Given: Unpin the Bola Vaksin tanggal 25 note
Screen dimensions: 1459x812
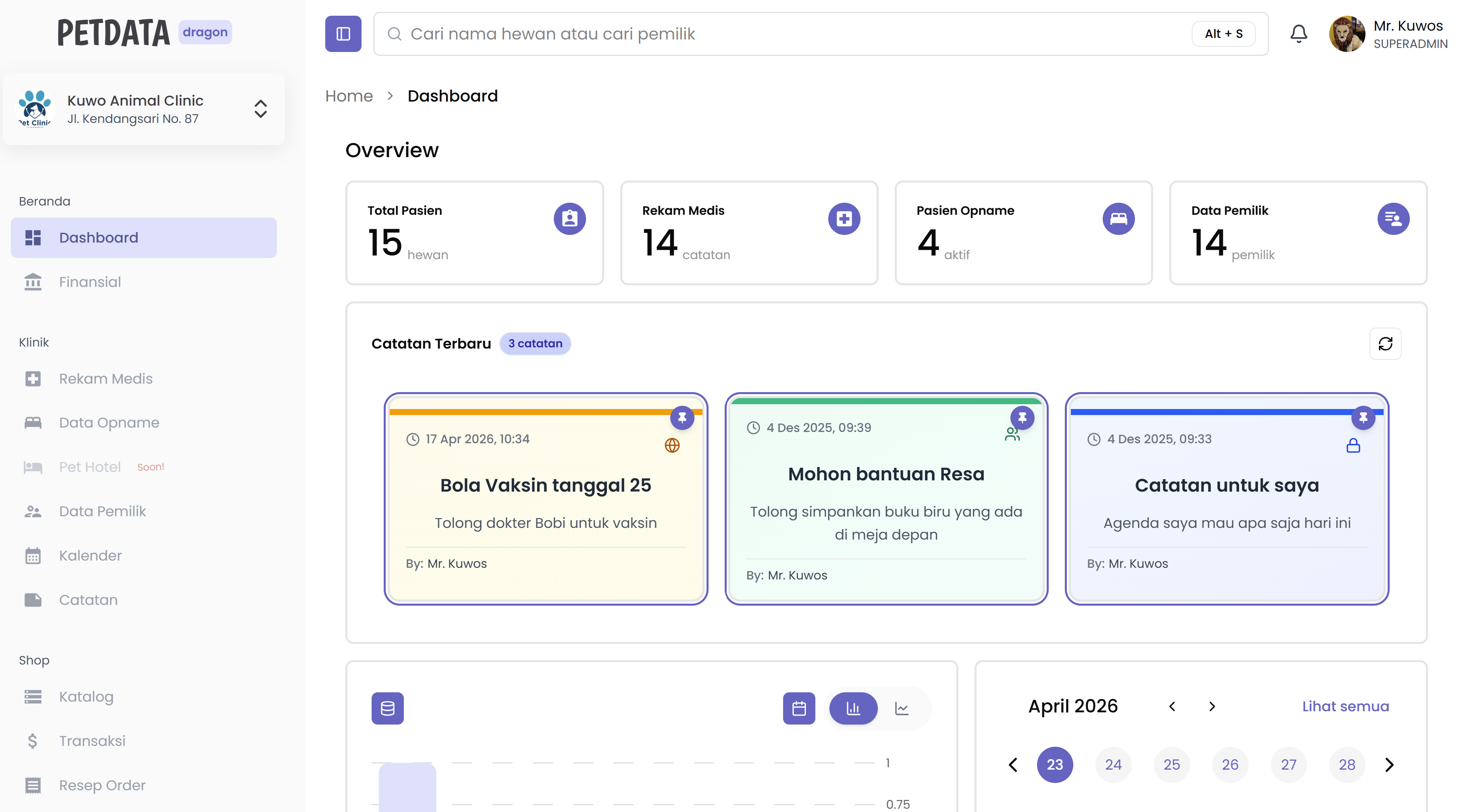Looking at the screenshot, I should click(x=682, y=418).
